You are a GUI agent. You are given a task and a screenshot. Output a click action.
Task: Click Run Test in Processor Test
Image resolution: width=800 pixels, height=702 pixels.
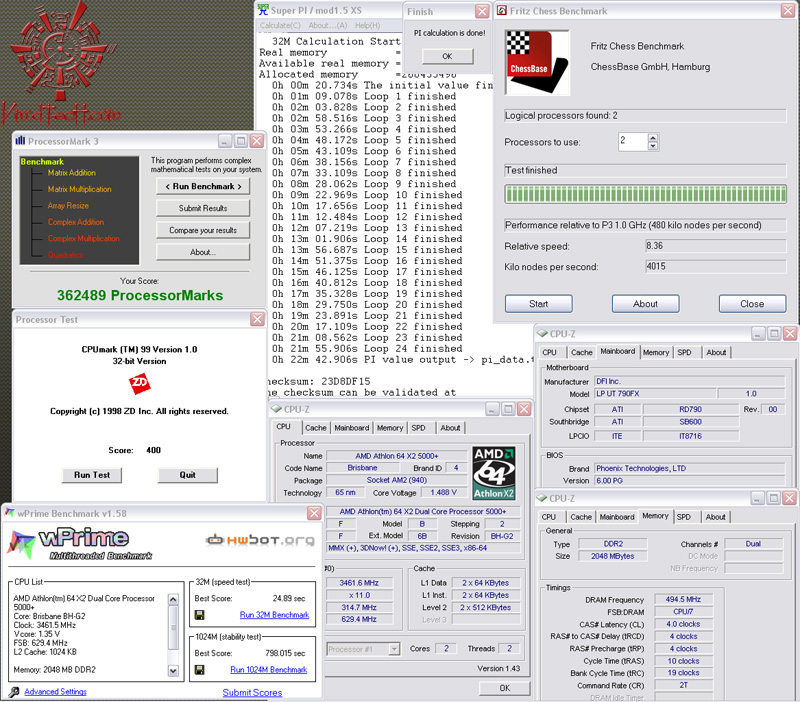92,475
